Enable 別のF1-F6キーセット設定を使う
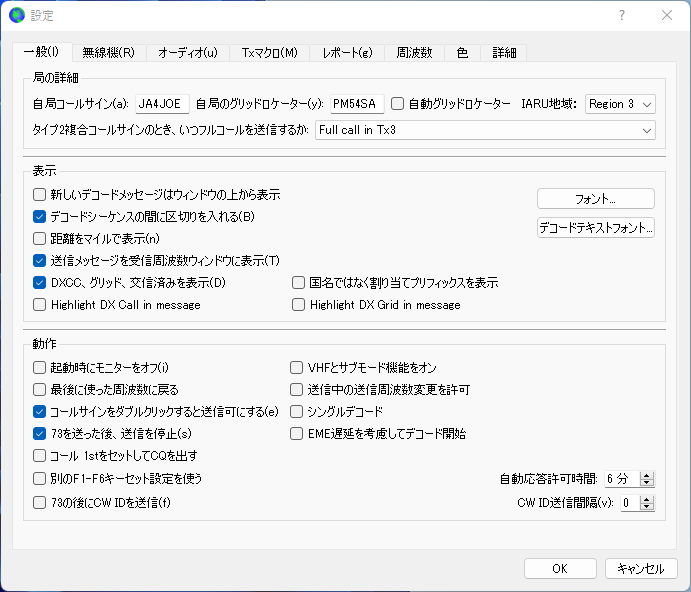Image resolution: width=691 pixels, height=592 pixels. click(40, 478)
